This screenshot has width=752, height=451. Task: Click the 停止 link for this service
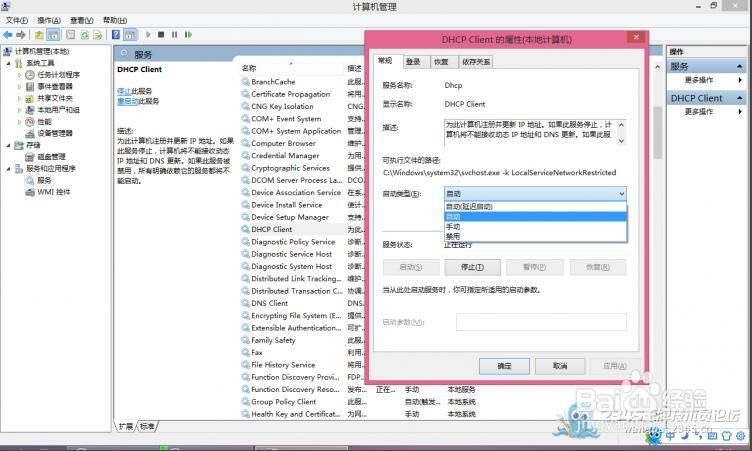click(x=124, y=91)
